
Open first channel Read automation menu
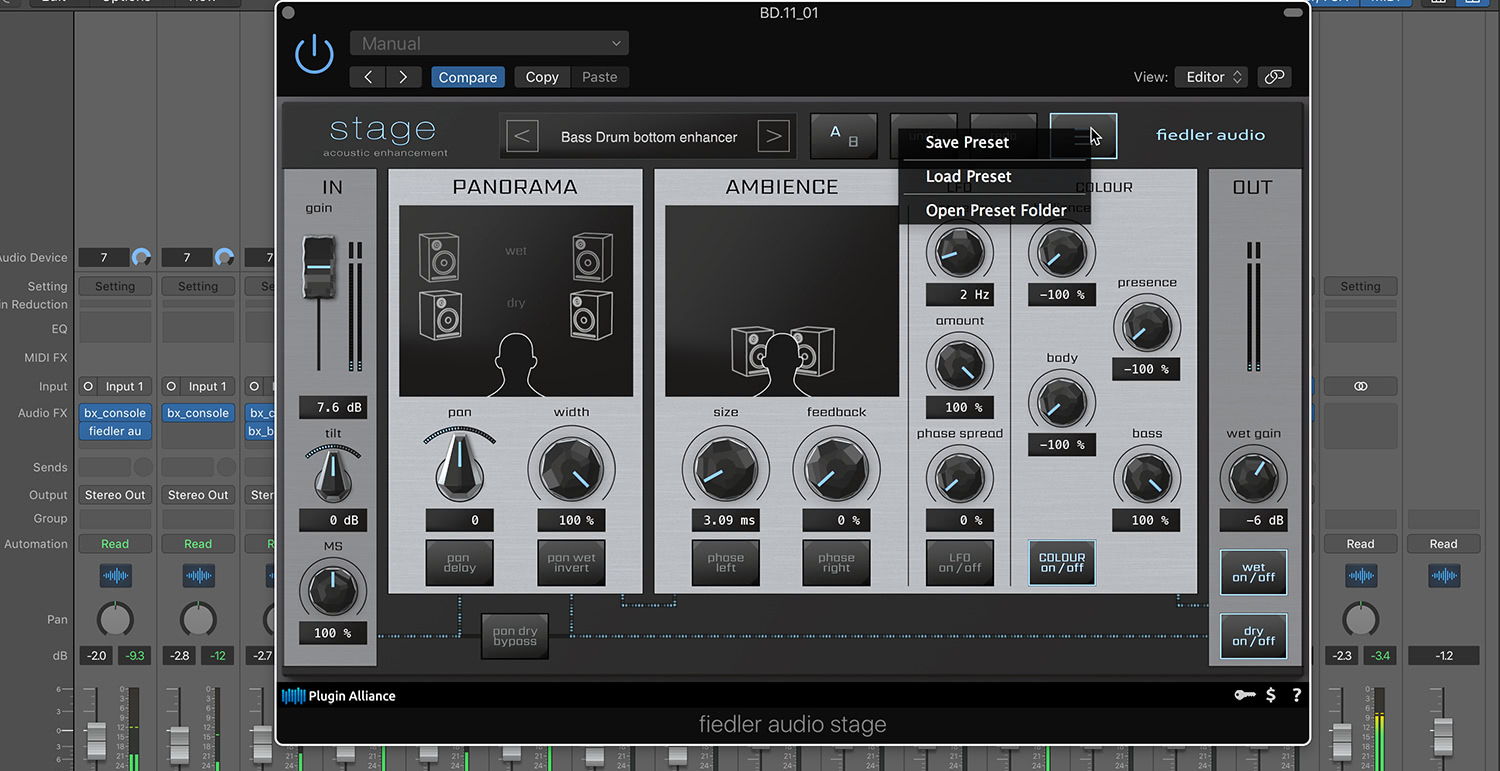[115, 544]
